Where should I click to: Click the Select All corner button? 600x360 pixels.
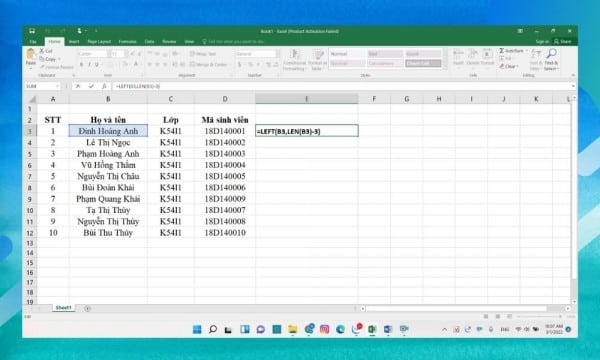coord(31,99)
